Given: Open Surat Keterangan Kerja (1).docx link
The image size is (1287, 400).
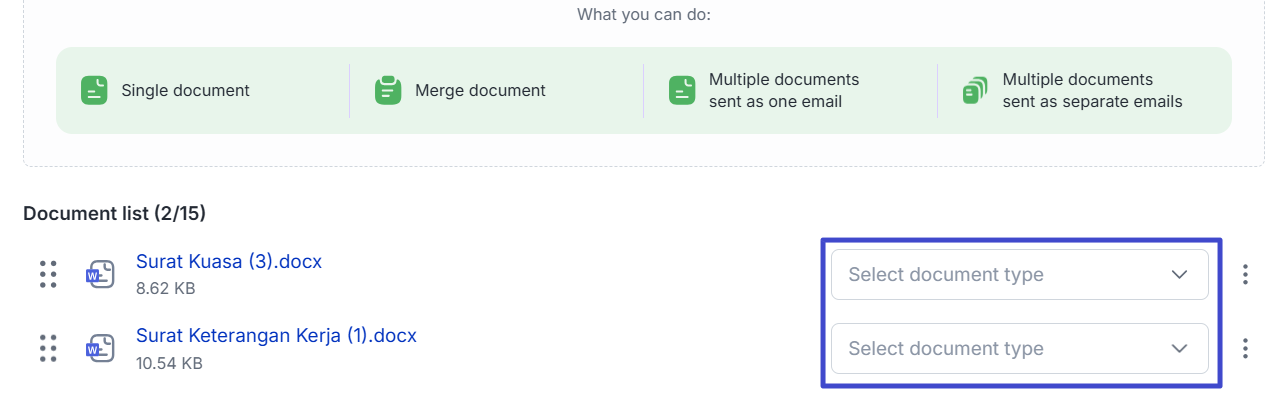Looking at the screenshot, I should [276, 336].
